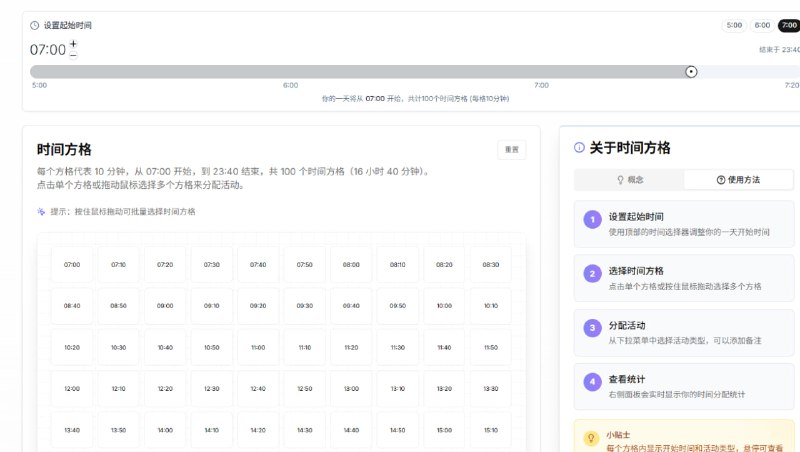This screenshot has height=452, width=800.
Task: Select the 09:00 time block
Action: click(x=165, y=306)
